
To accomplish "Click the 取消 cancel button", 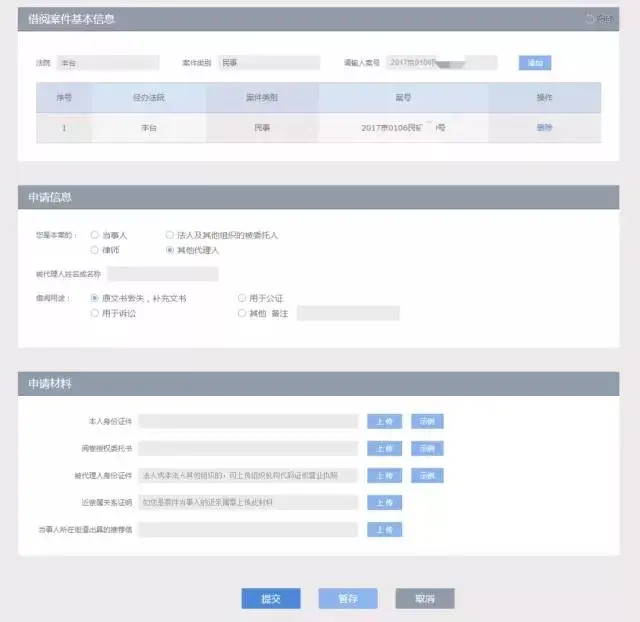I will 425,599.
